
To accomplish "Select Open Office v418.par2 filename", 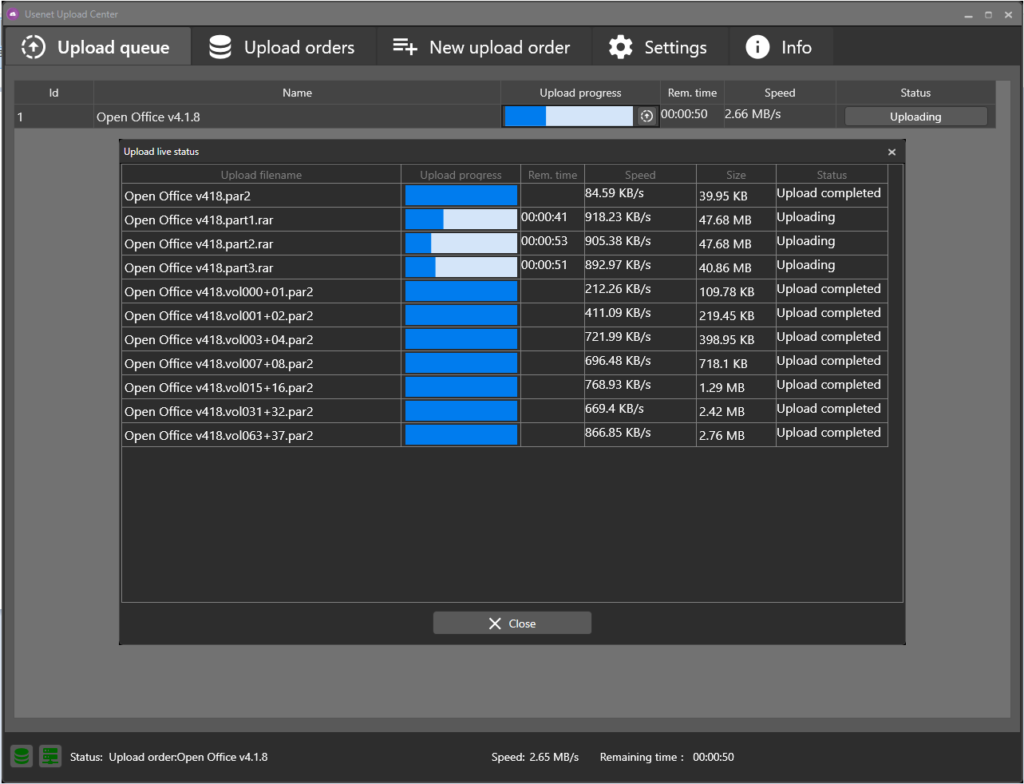I will tap(187, 196).
